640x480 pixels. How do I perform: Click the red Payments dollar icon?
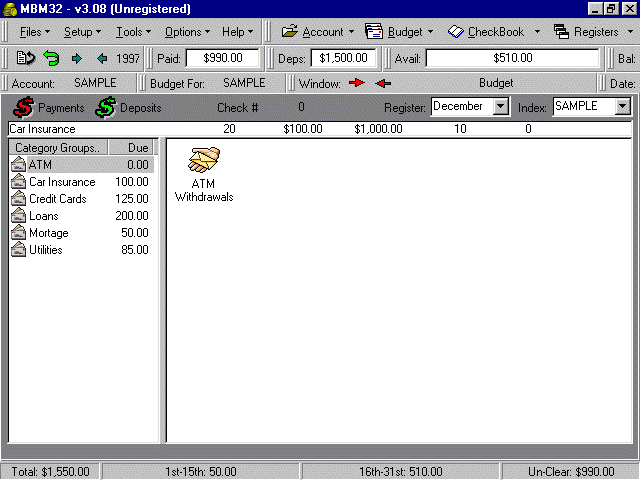pyautogui.click(x=22, y=107)
